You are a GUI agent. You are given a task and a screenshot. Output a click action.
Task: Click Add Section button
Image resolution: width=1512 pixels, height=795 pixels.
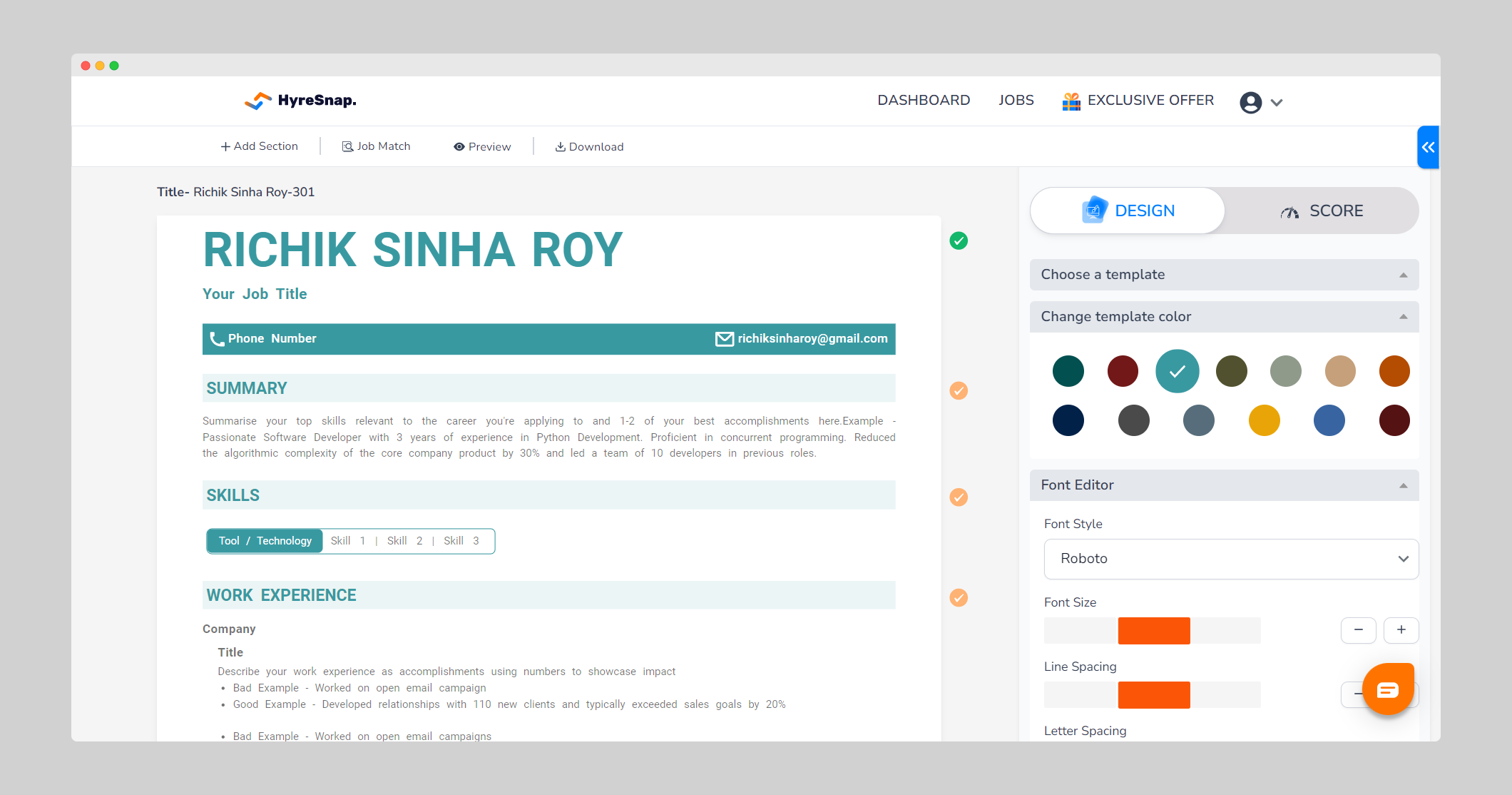click(x=260, y=146)
